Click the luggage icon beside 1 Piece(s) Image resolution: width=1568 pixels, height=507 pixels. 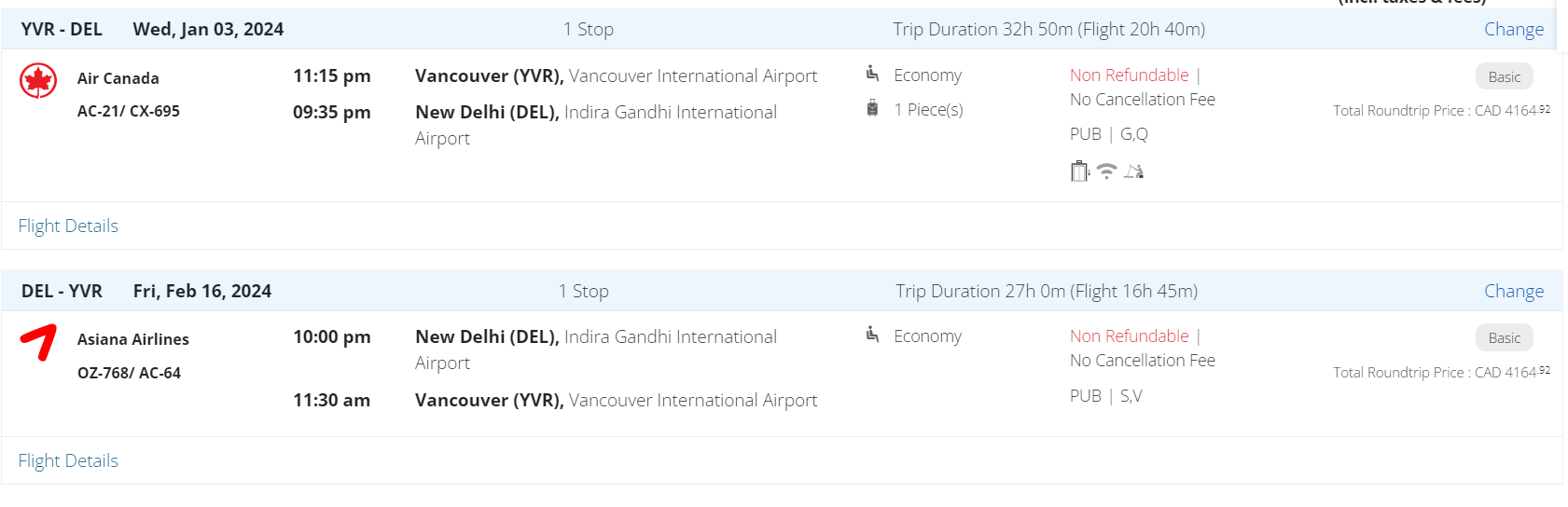pos(872,109)
